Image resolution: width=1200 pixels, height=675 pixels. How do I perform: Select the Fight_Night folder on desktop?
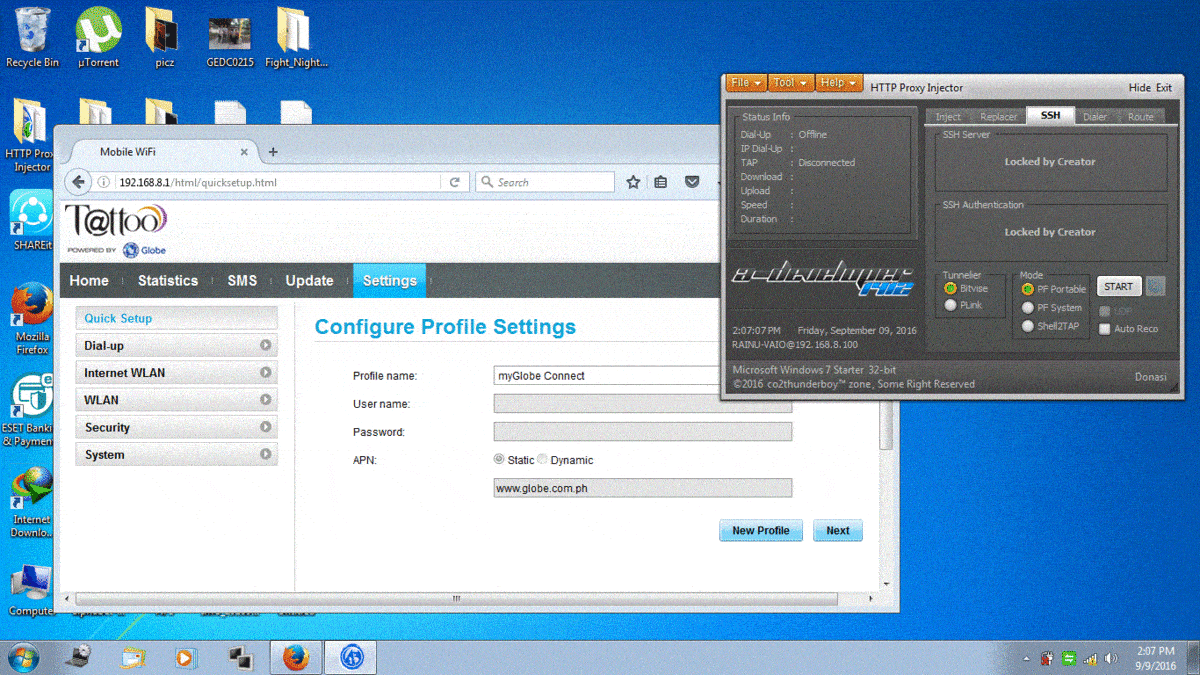297,38
